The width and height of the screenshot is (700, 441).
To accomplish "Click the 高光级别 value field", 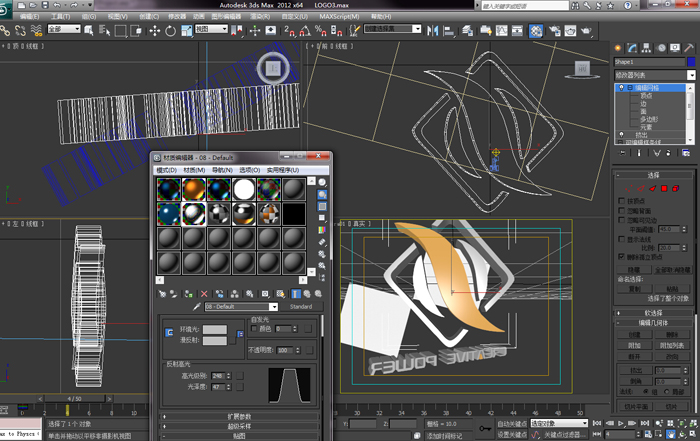I will [x=220, y=376].
